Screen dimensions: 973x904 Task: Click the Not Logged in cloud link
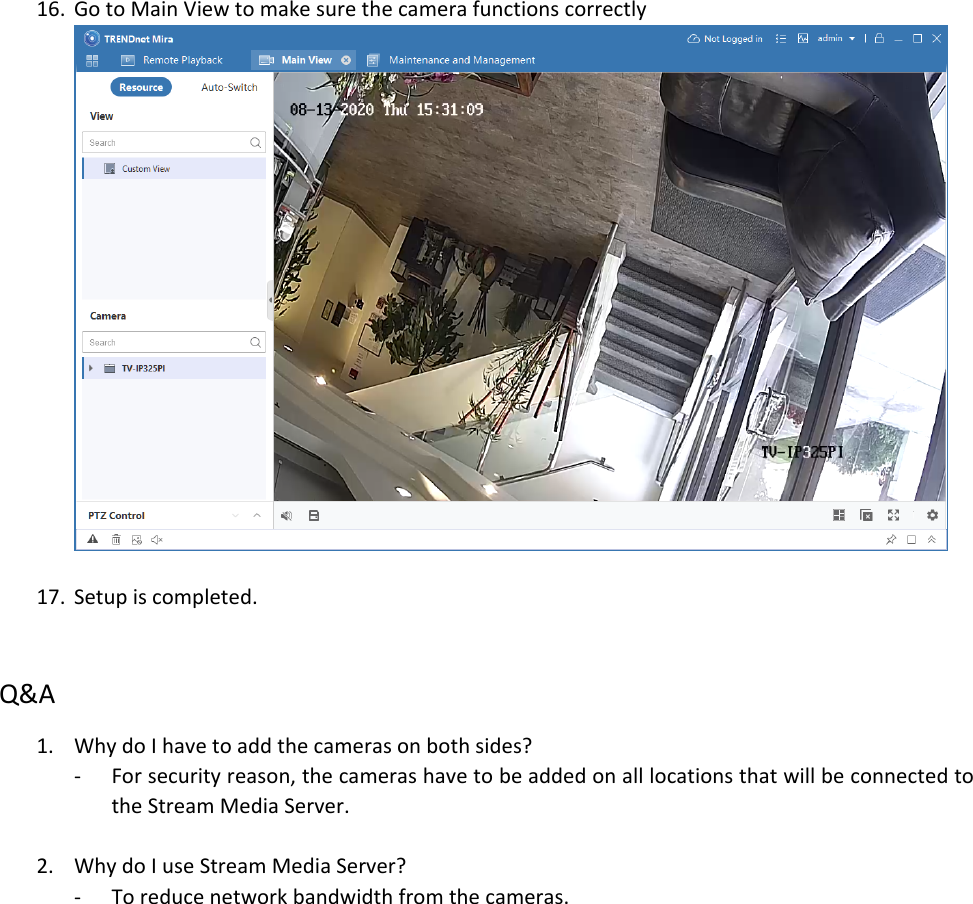click(724, 38)
